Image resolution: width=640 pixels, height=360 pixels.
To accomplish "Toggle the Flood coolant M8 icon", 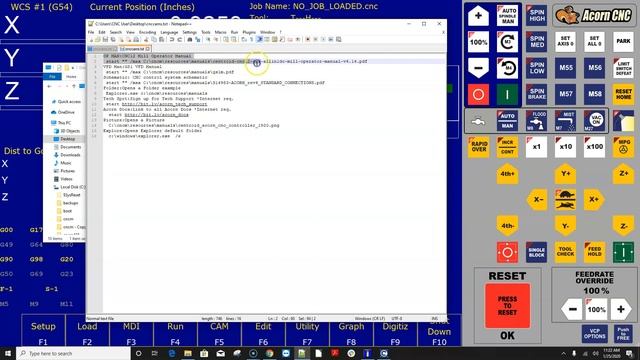I will [536, 121].
